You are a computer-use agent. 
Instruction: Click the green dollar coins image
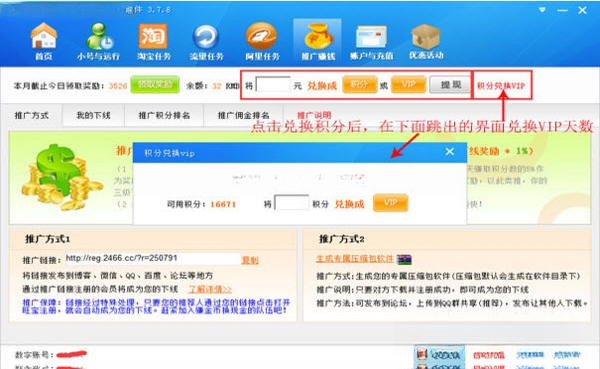pos(61,177)
